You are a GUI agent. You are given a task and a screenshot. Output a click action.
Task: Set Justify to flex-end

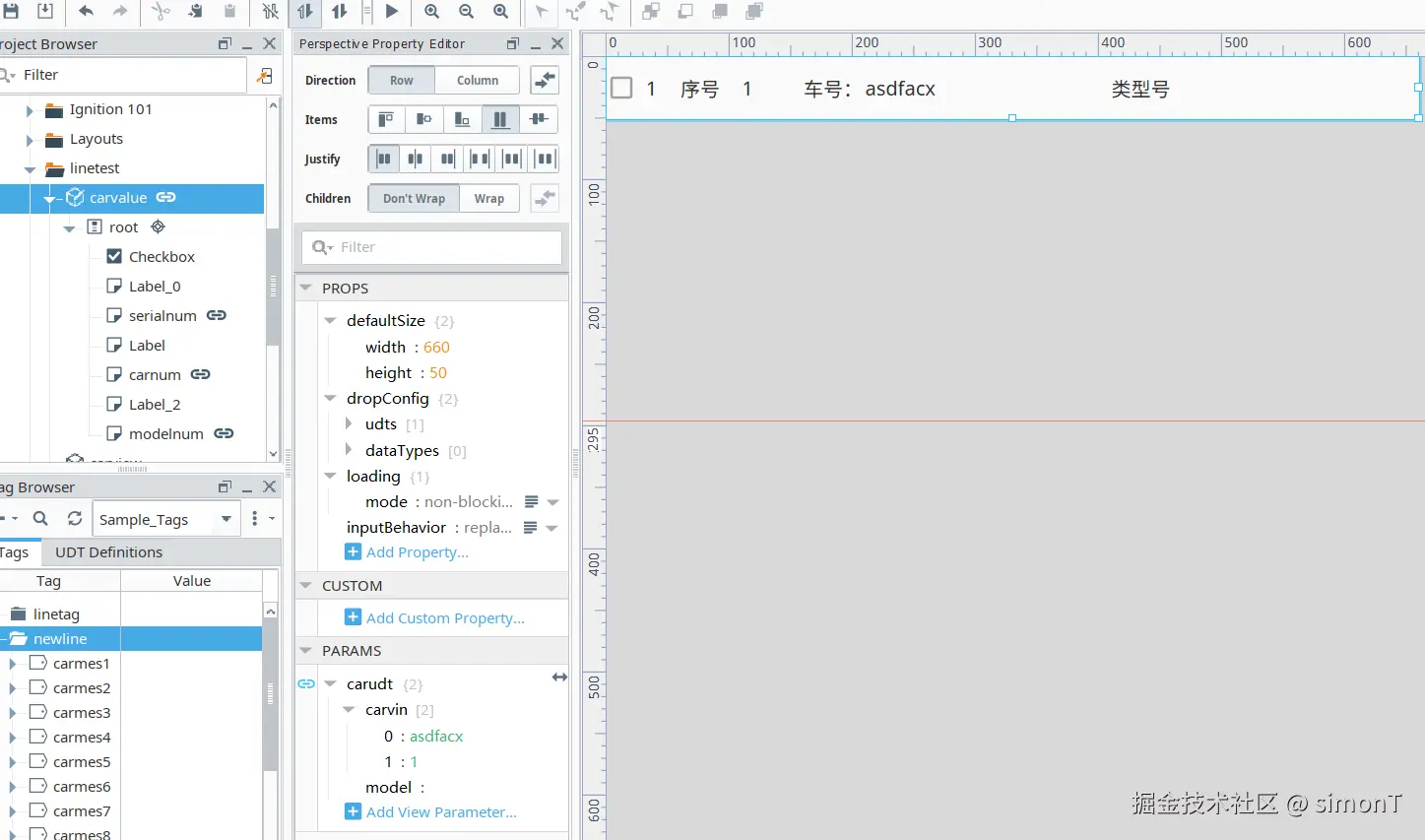click(x=447, y=159)
